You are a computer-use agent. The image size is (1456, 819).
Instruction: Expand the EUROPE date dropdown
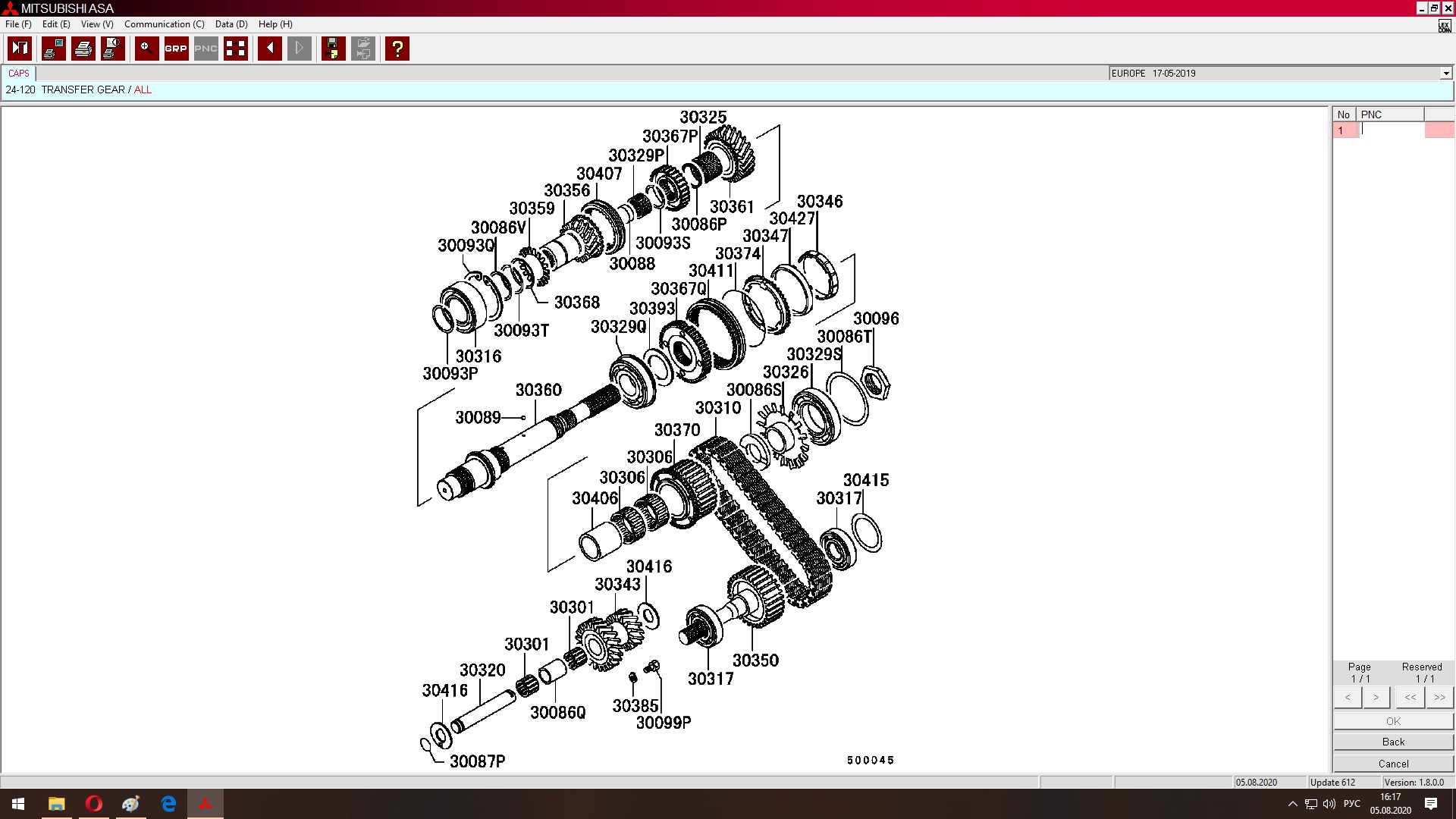1445,74
